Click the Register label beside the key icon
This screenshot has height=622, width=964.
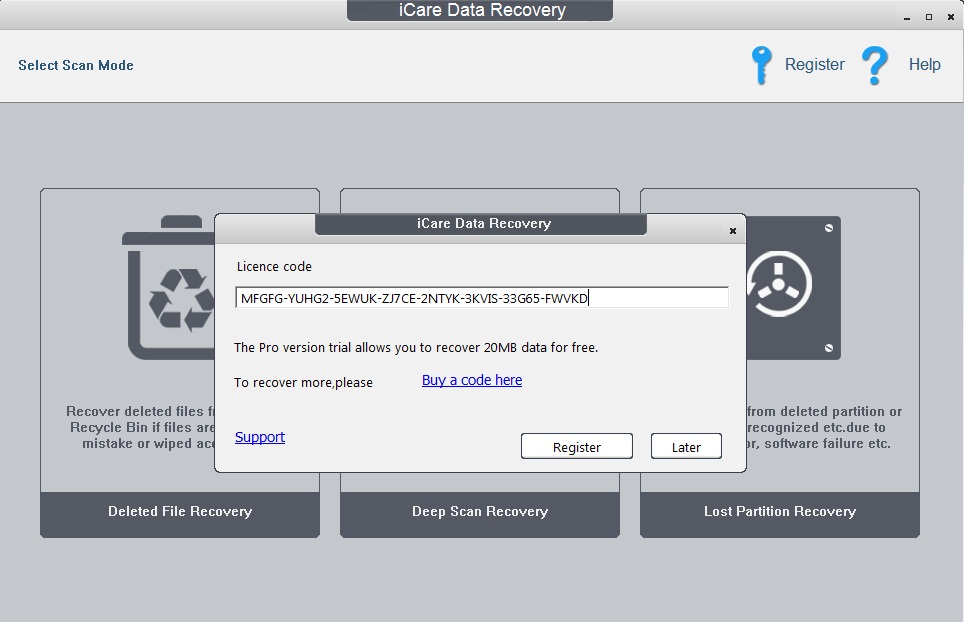click(815, 64)
